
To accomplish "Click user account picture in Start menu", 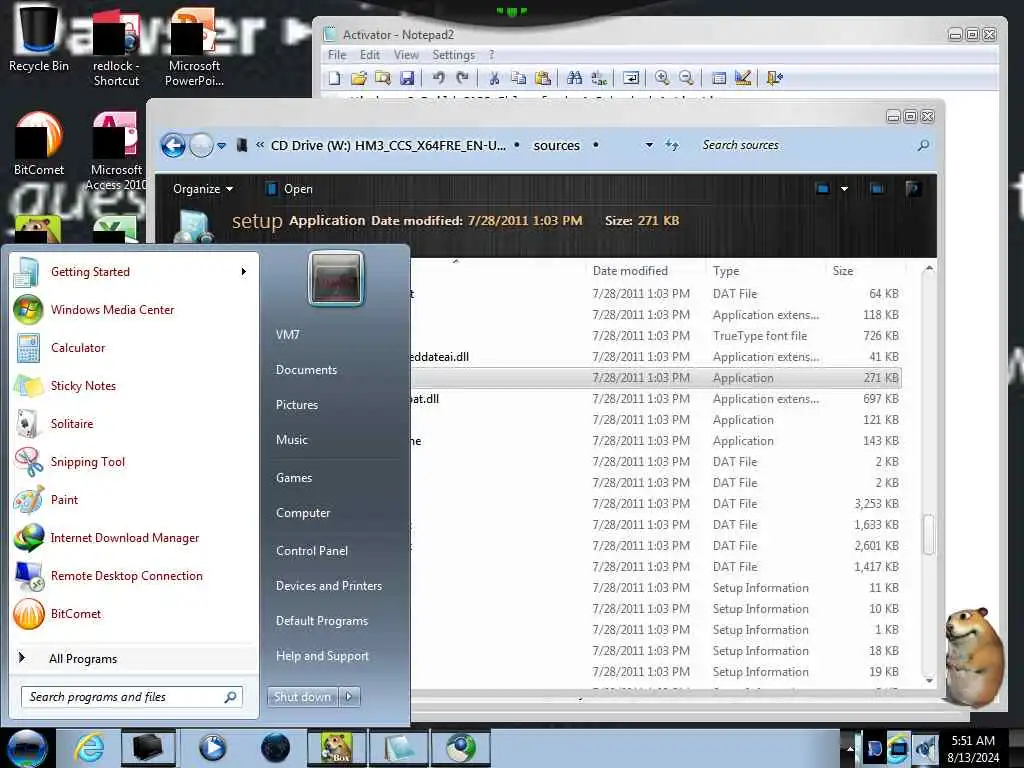I will [x=336, y=279].
